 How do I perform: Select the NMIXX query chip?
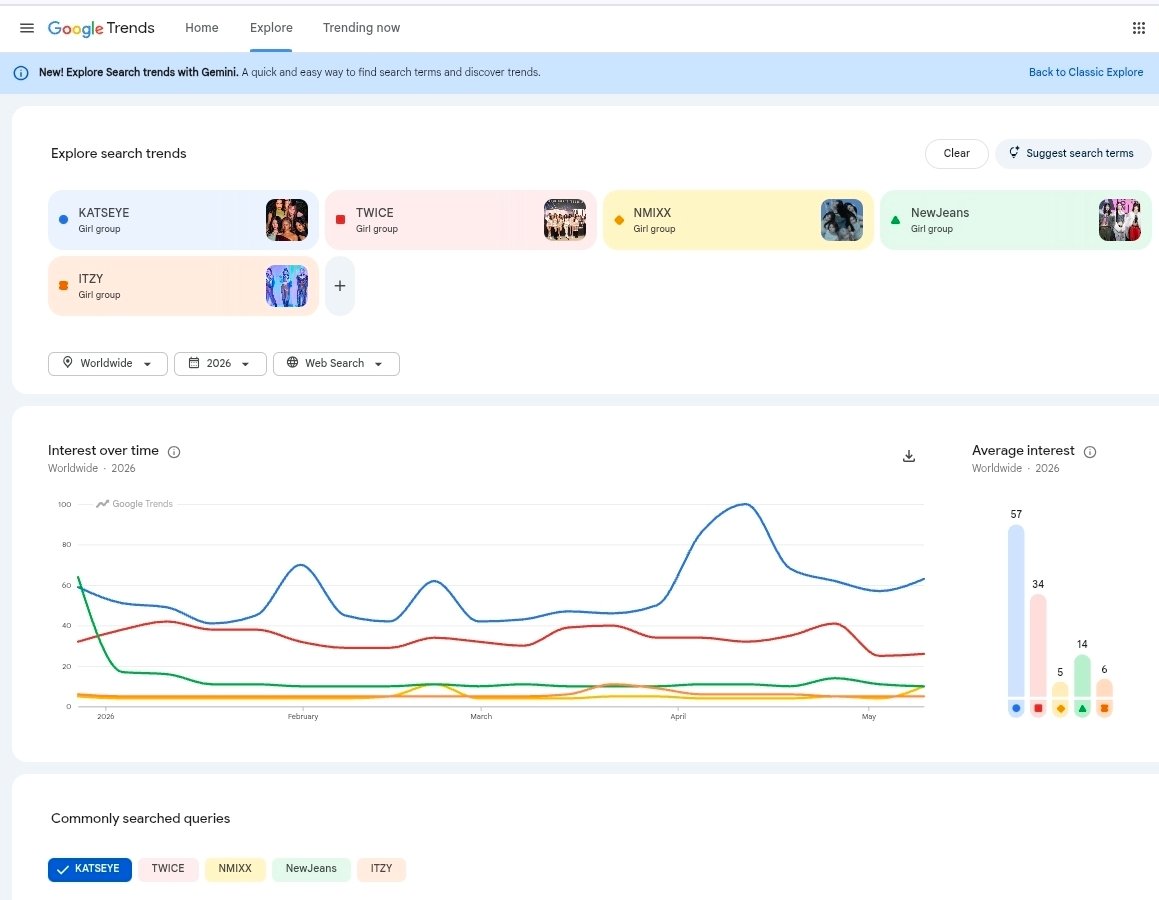pos(235,869)
